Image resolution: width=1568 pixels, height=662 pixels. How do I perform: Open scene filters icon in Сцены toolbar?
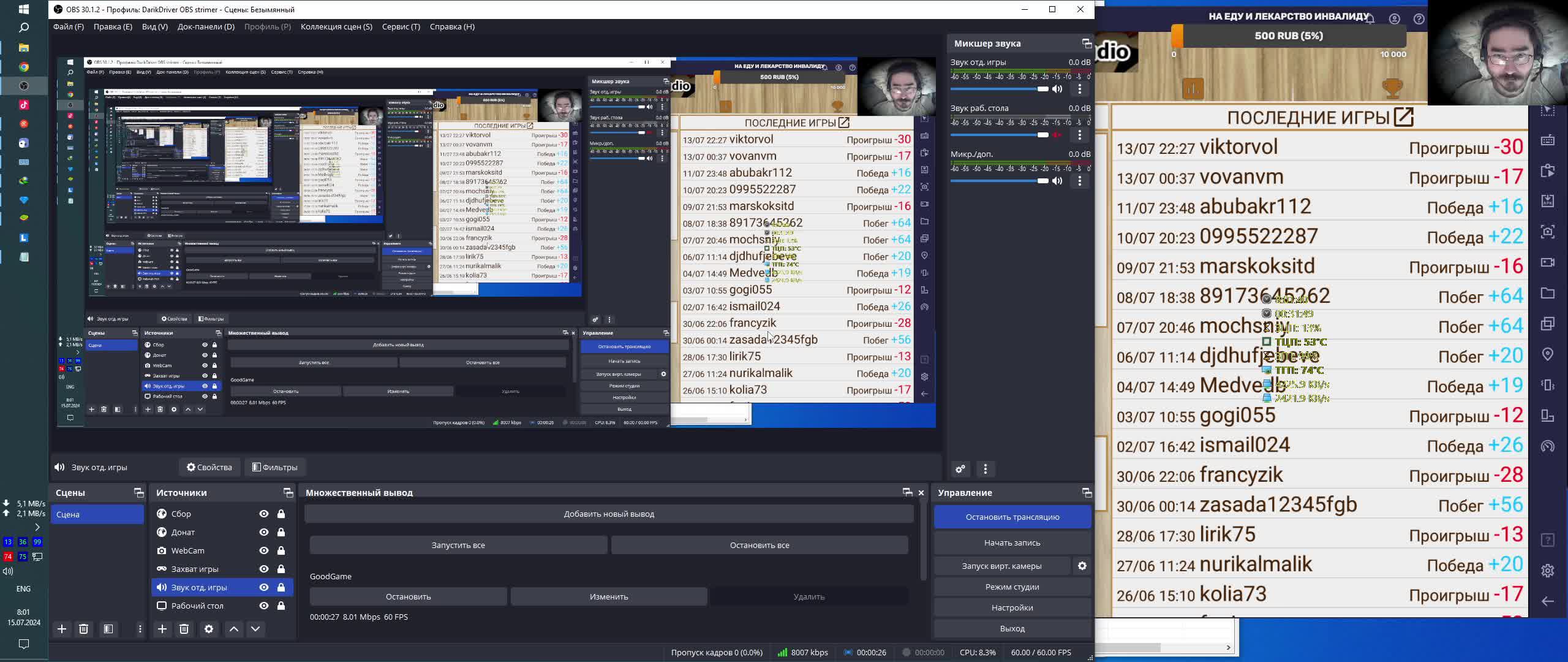click(x=108, y=629)
